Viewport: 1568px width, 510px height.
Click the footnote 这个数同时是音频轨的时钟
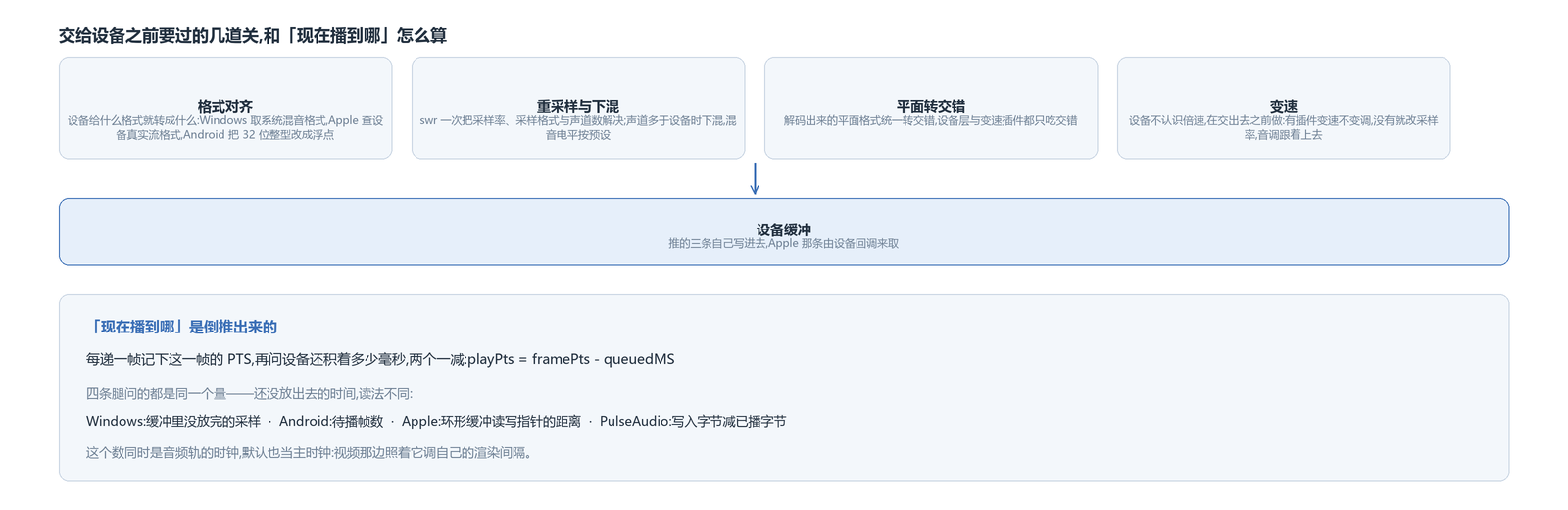point(309,453)
